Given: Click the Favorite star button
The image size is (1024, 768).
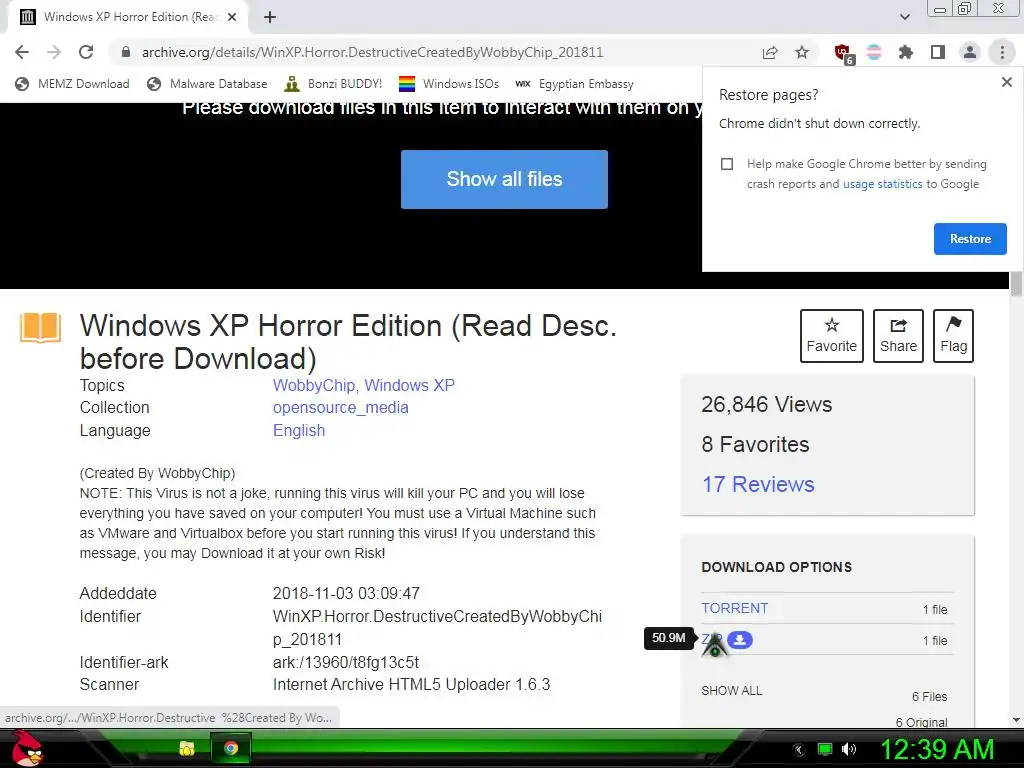Looking at the screenshot, I should 831,336.
